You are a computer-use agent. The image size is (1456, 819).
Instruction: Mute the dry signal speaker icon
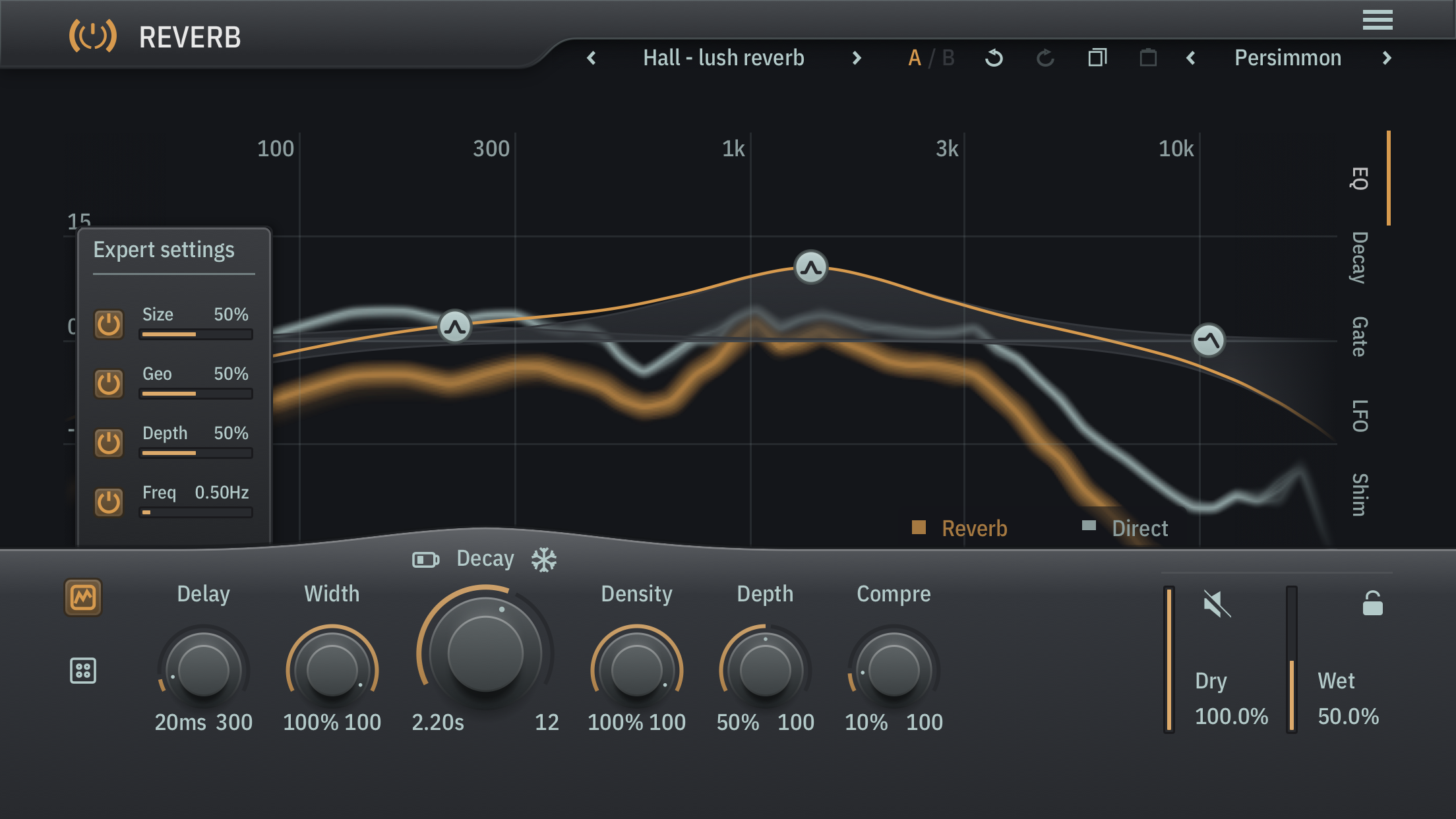click(x=1217, y=603)
